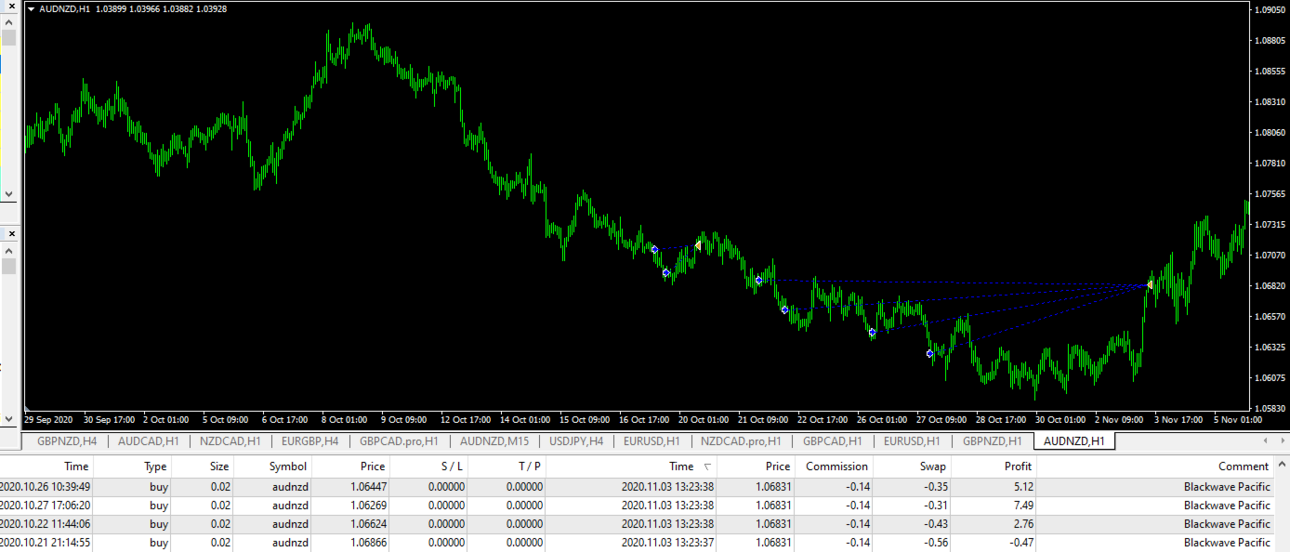Switch to the NZDCAD,H1 chart tab
The height and width of the screenshot is (552, 1290).
pos(230,441)
